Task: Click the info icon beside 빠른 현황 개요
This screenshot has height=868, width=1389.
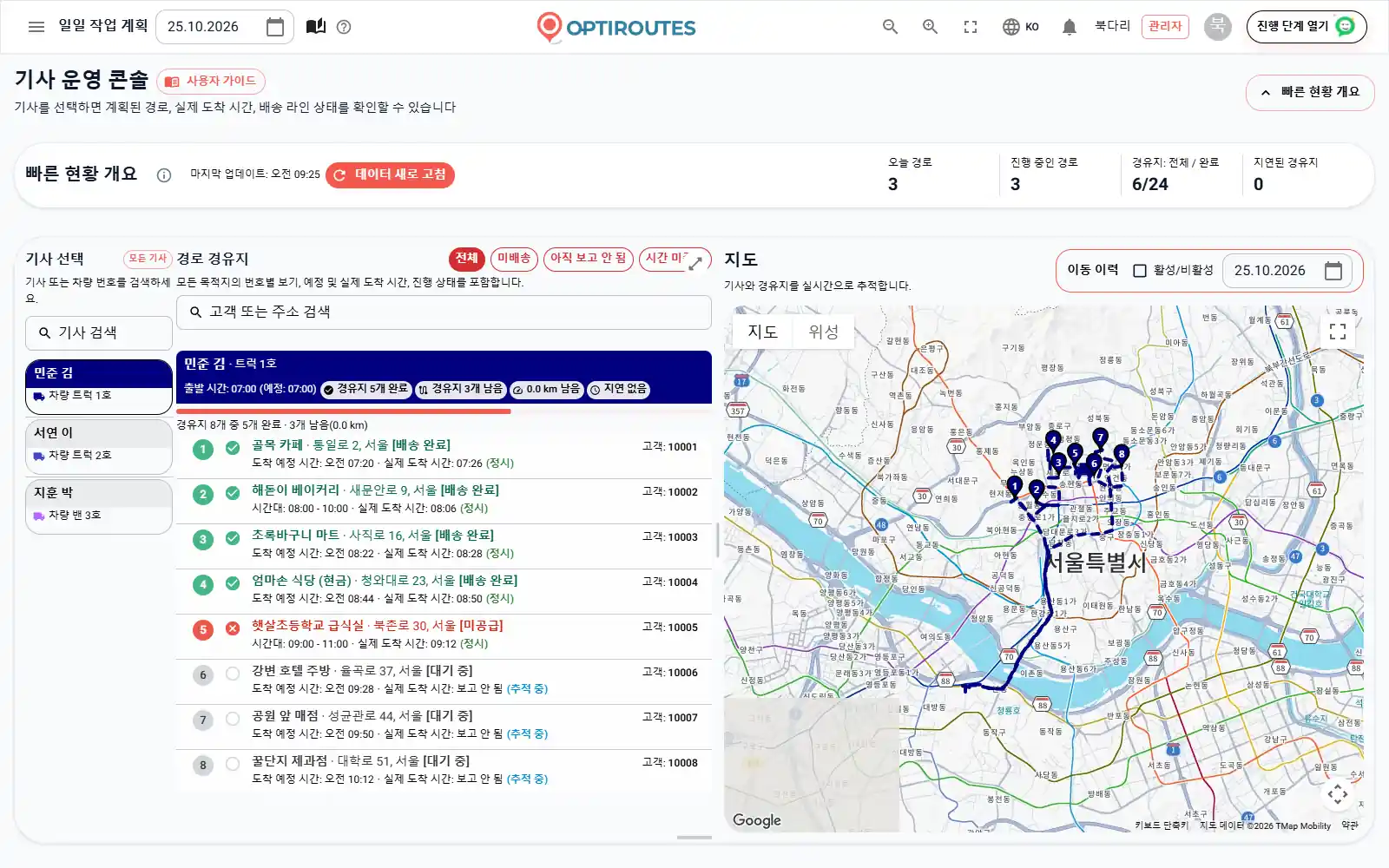Action: tap(163, 175)
